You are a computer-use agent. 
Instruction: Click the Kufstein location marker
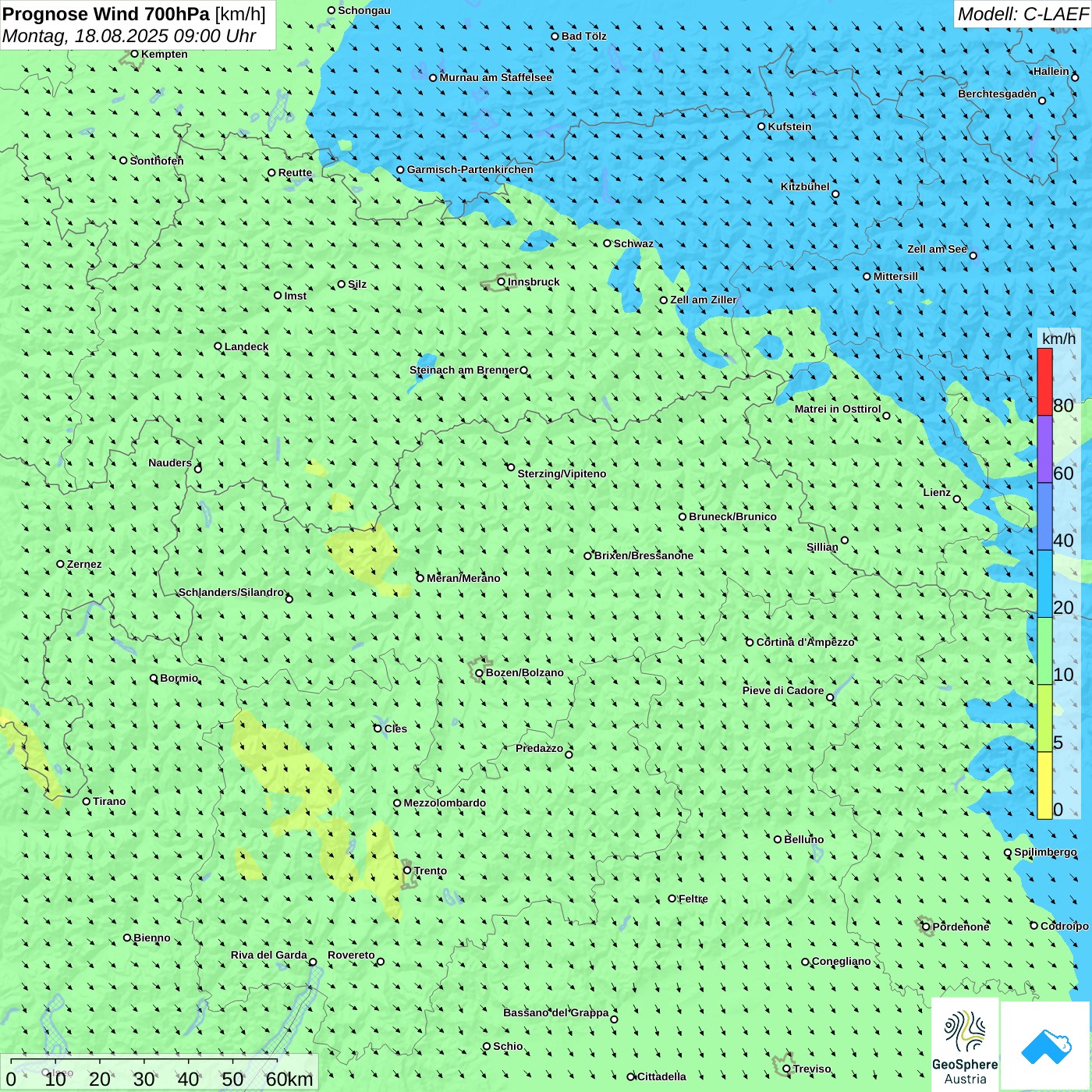point(761,126)
